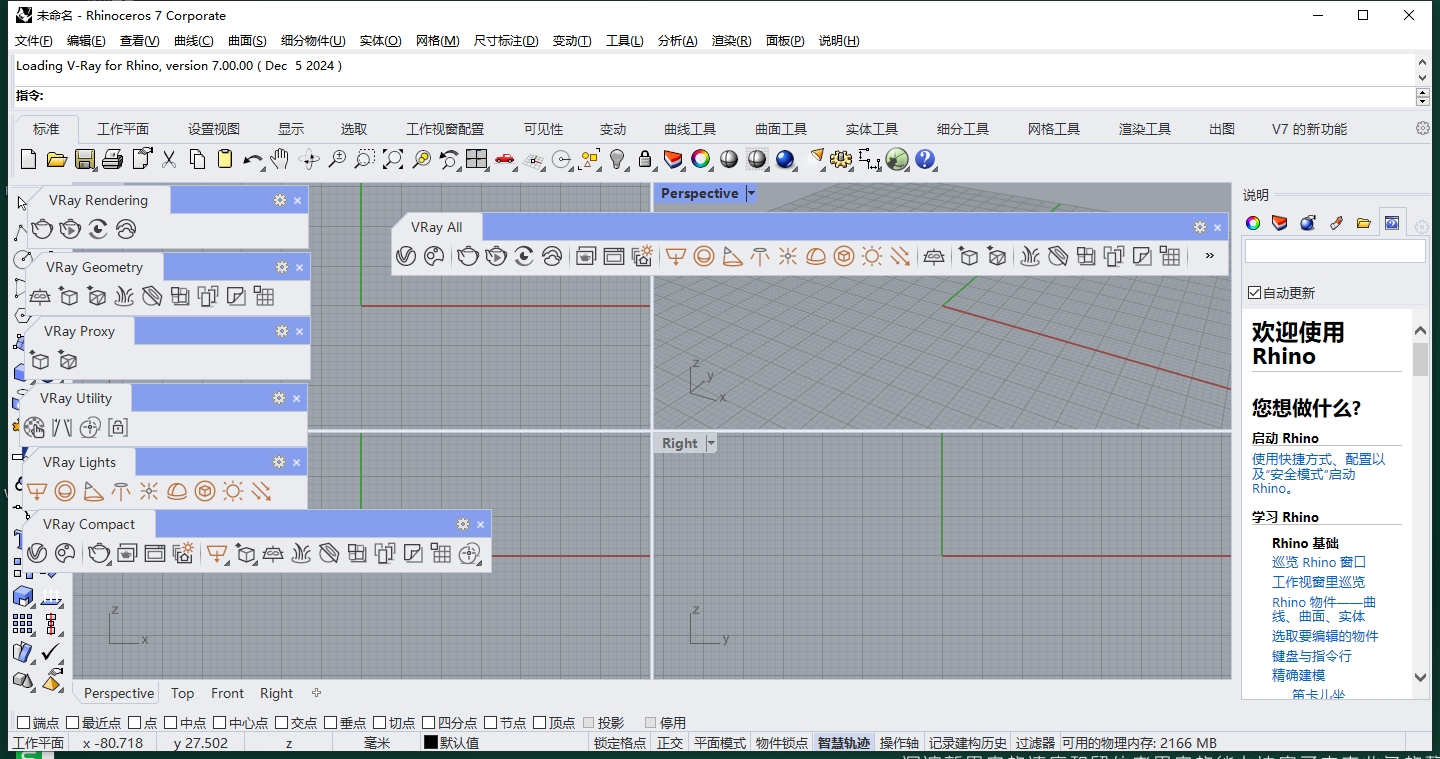
Task: Open VRay Rendering panel gear options
Action: [x=280, y=200]
